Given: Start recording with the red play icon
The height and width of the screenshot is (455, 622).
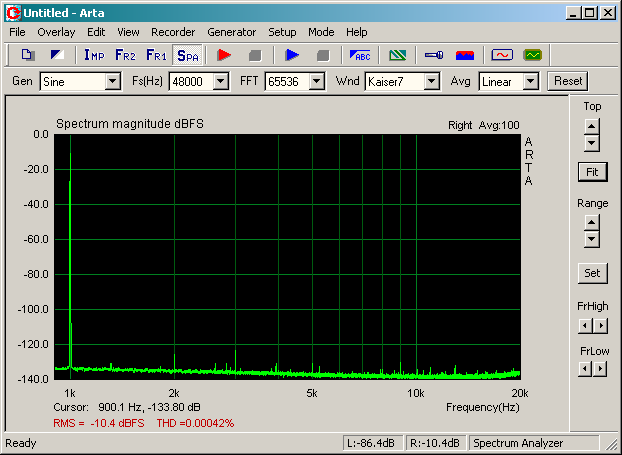Looking at the screenshot, I should point(224,55).
